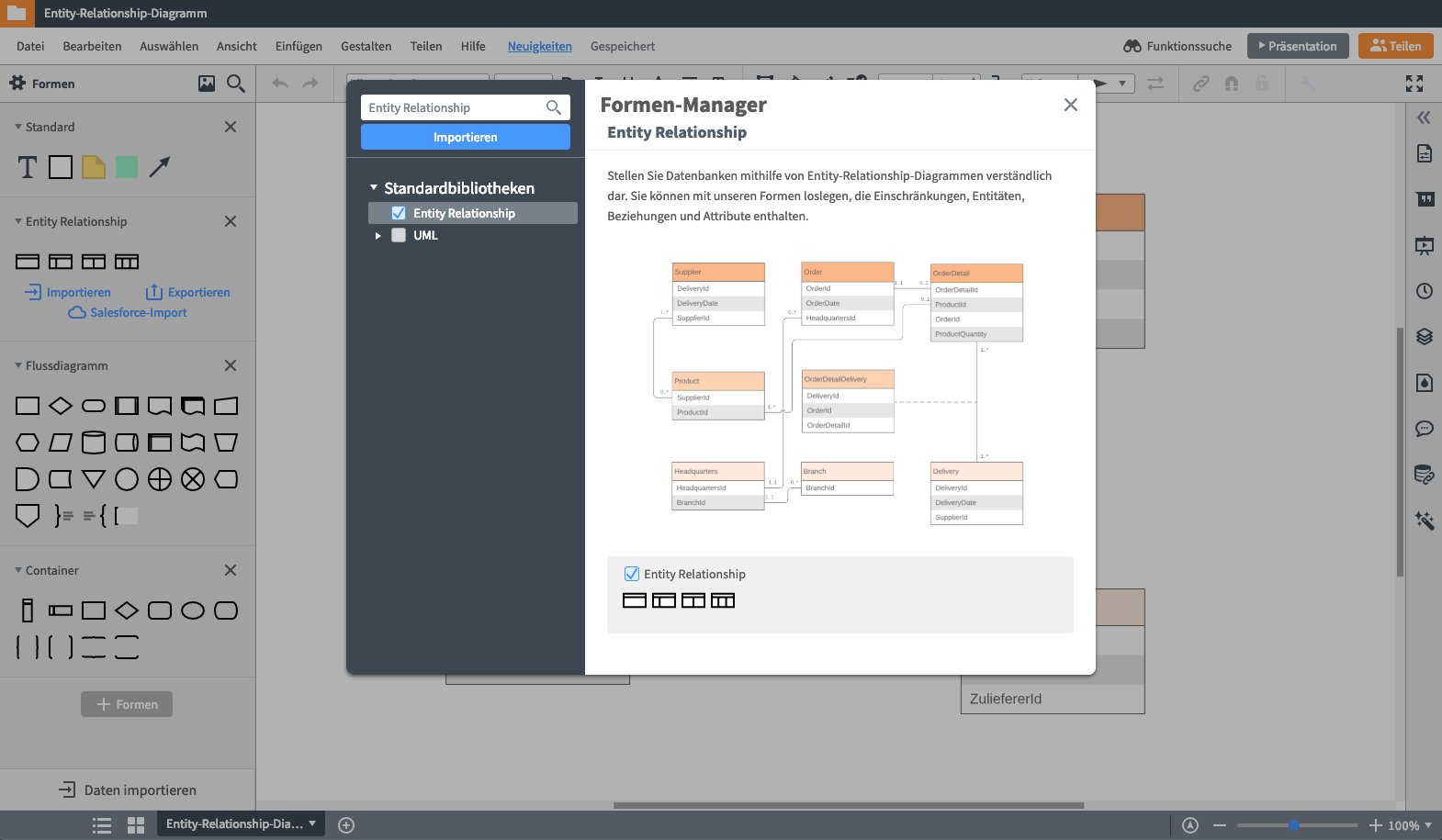Screen dimensions: 1442x840
Task: Open the history clock icon in right sidebar
Action: click(x=1424, y=291)
